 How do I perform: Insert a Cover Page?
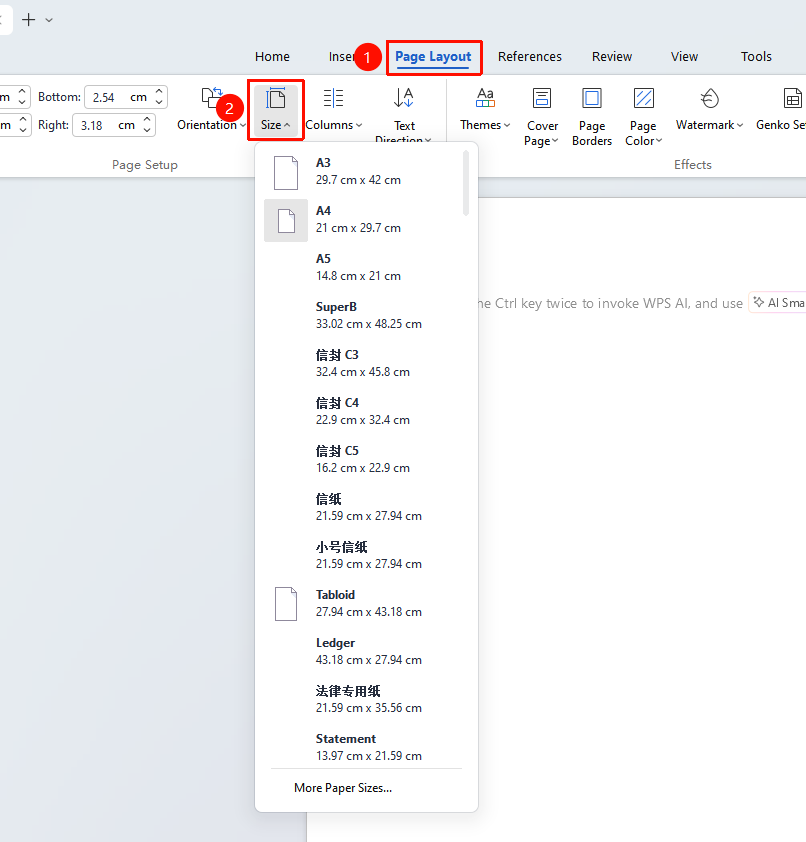(542, 117)
